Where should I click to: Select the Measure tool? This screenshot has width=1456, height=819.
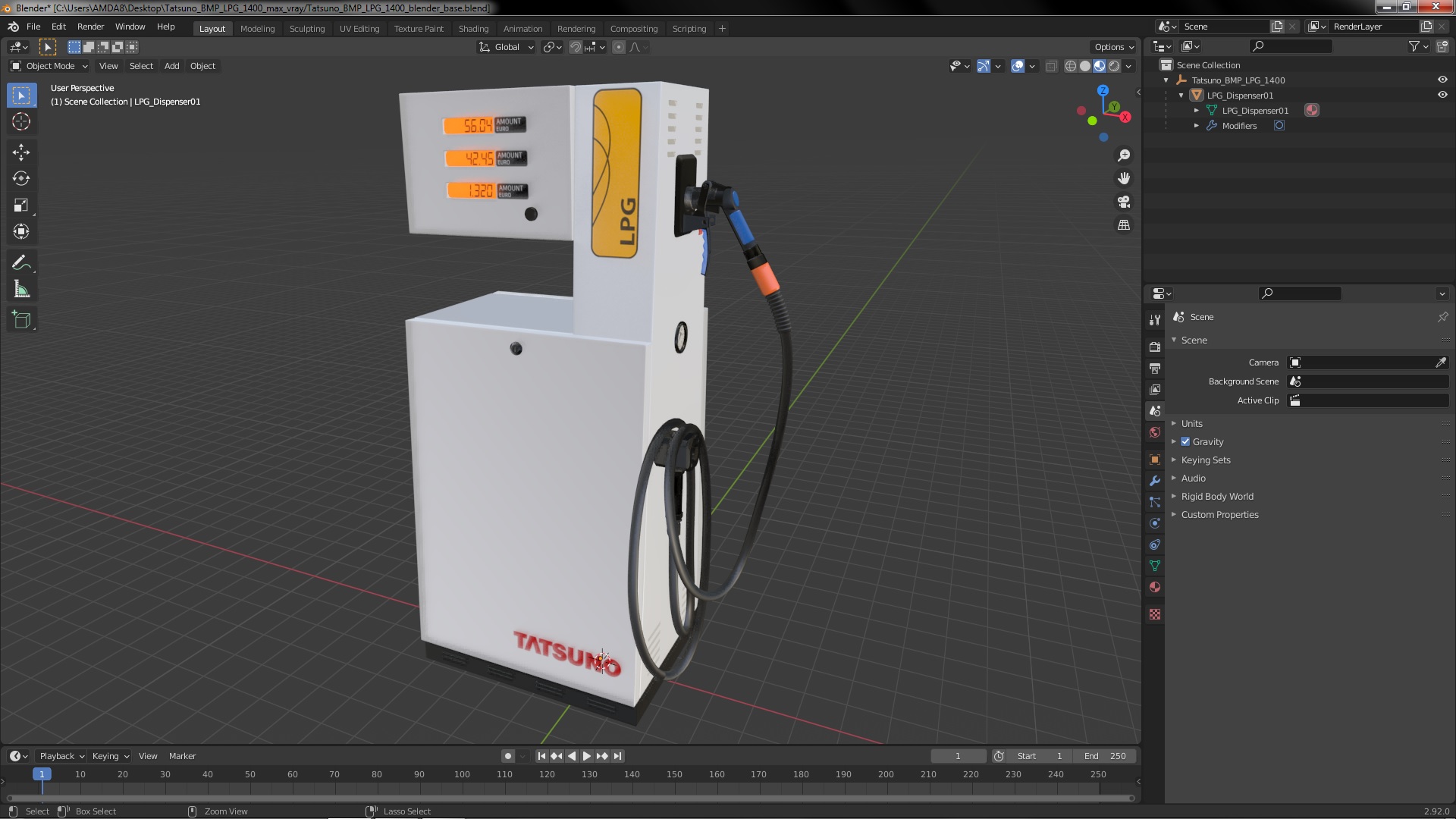click(21, 289)
